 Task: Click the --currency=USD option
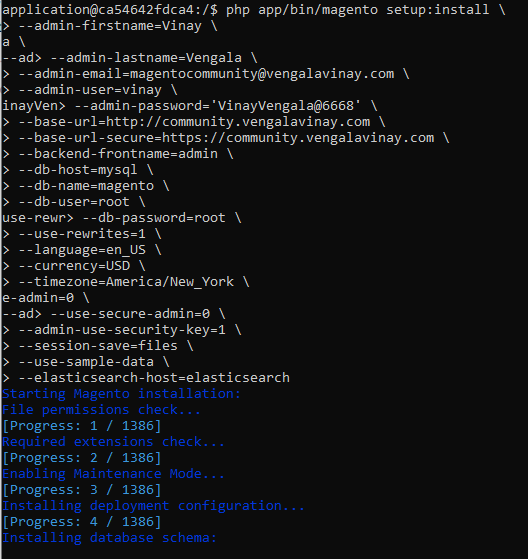[74, 266]
